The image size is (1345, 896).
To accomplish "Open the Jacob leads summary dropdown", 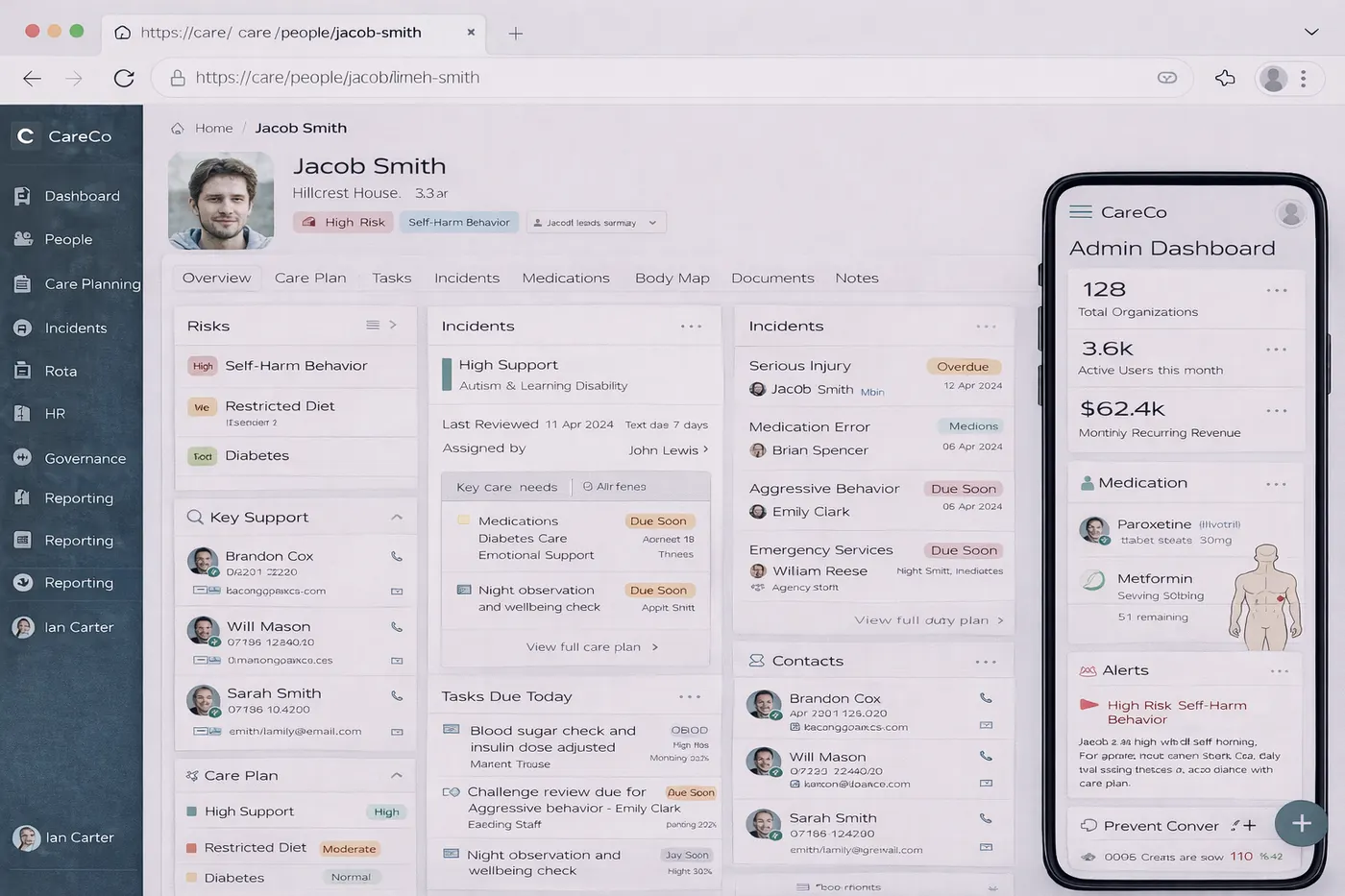I will click(596, 223).
